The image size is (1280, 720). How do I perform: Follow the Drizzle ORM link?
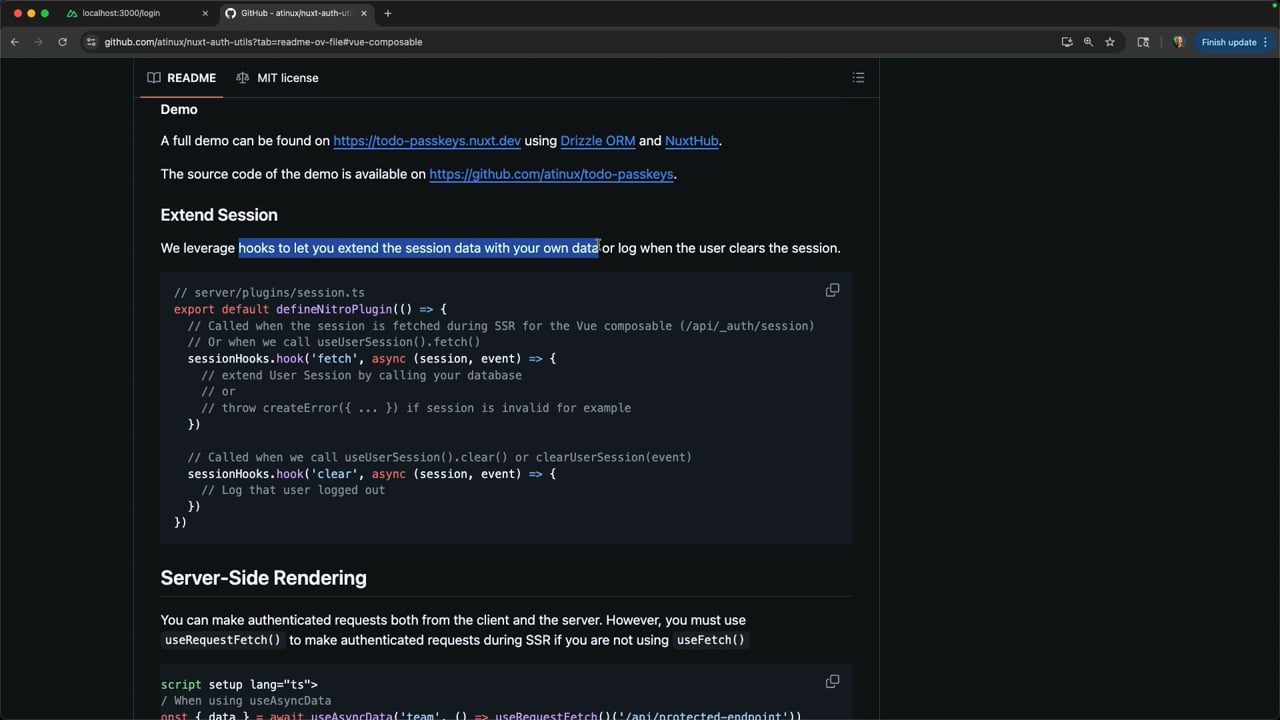tap(597, 141)
